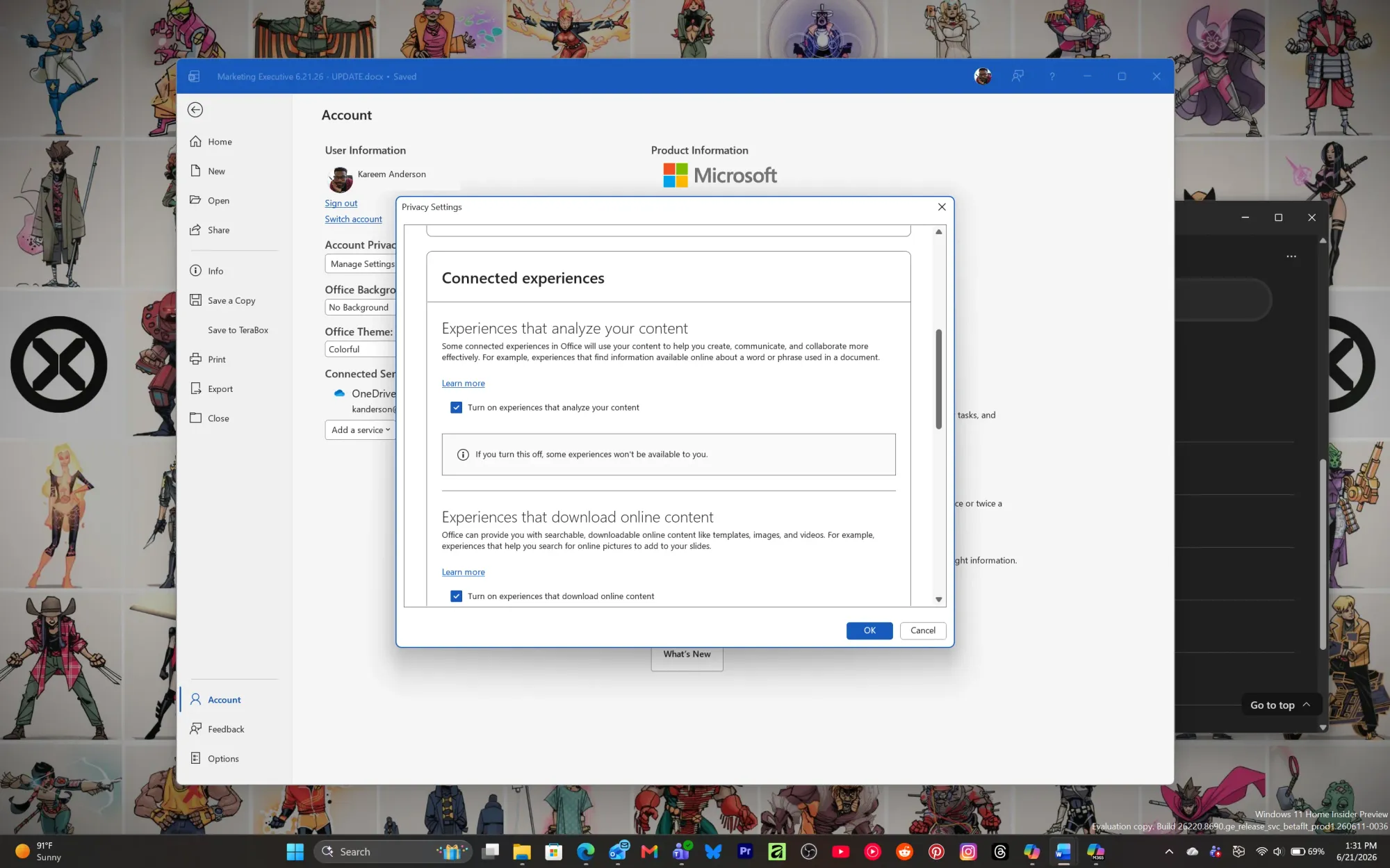Open Help question mark in title bar
1390x868 pixels.
[1052, 76]
